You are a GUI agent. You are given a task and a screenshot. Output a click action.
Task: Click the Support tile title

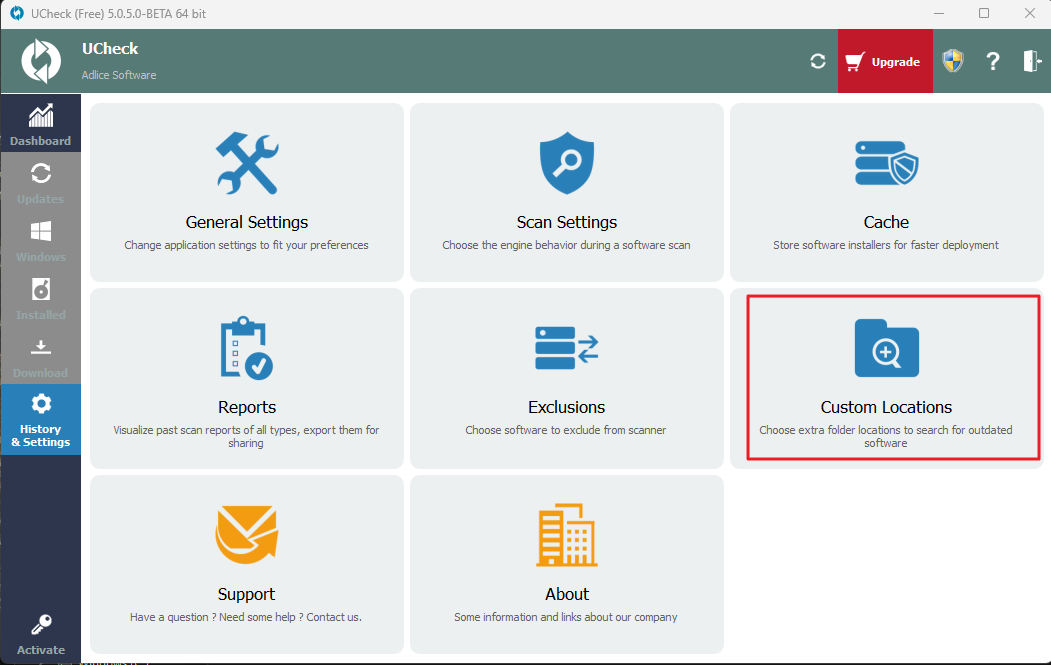coord(246,594)
